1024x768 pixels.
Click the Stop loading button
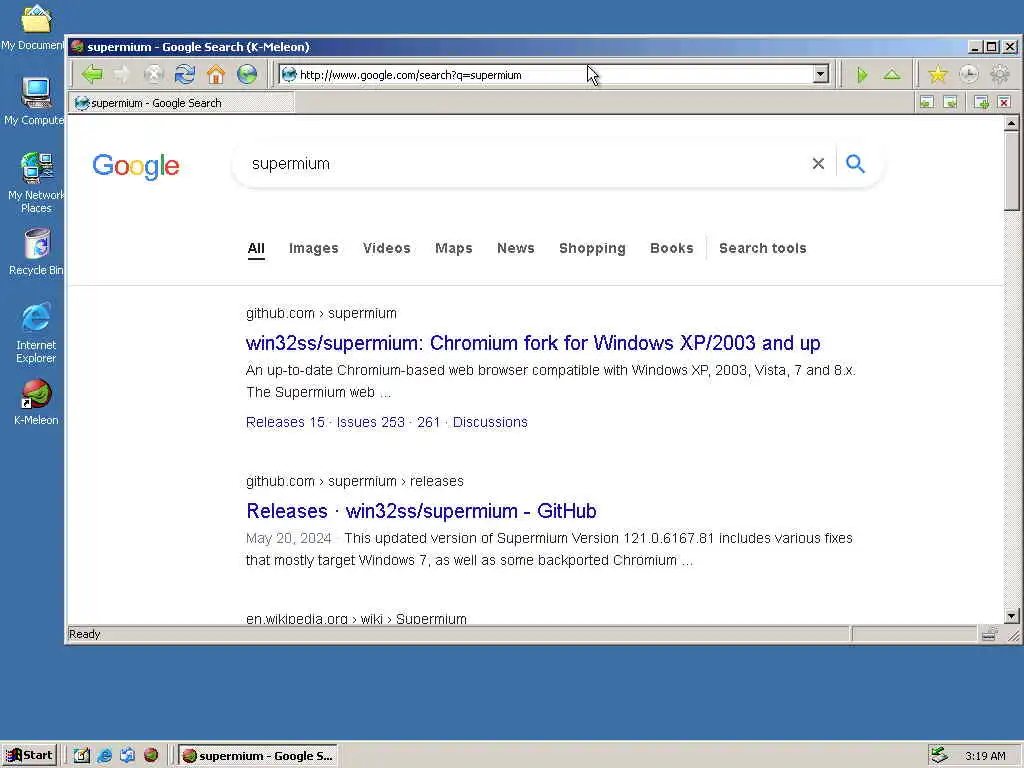pyautogui.click(x=153, y=74)
